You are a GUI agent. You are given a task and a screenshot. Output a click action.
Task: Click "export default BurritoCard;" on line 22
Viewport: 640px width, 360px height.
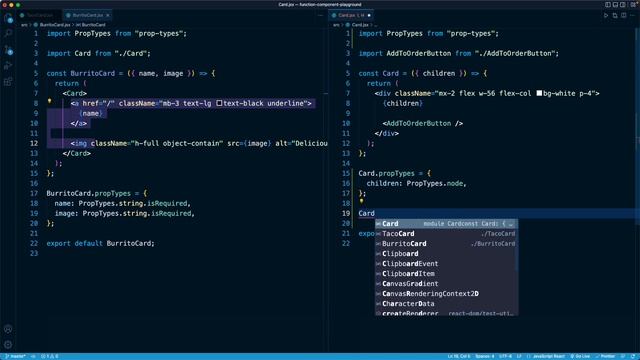click(100, 243)
